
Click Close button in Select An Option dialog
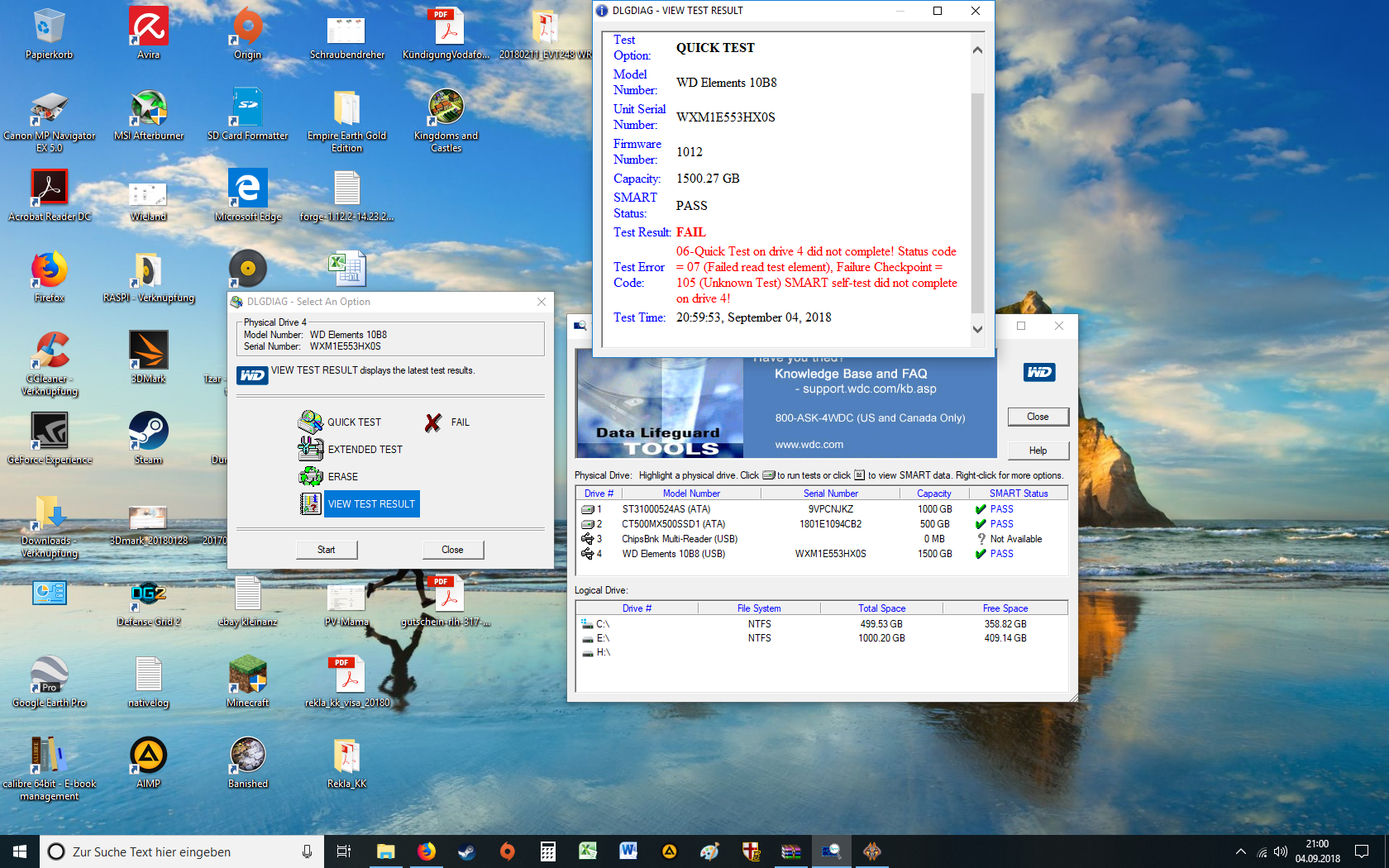coord(452,550)
